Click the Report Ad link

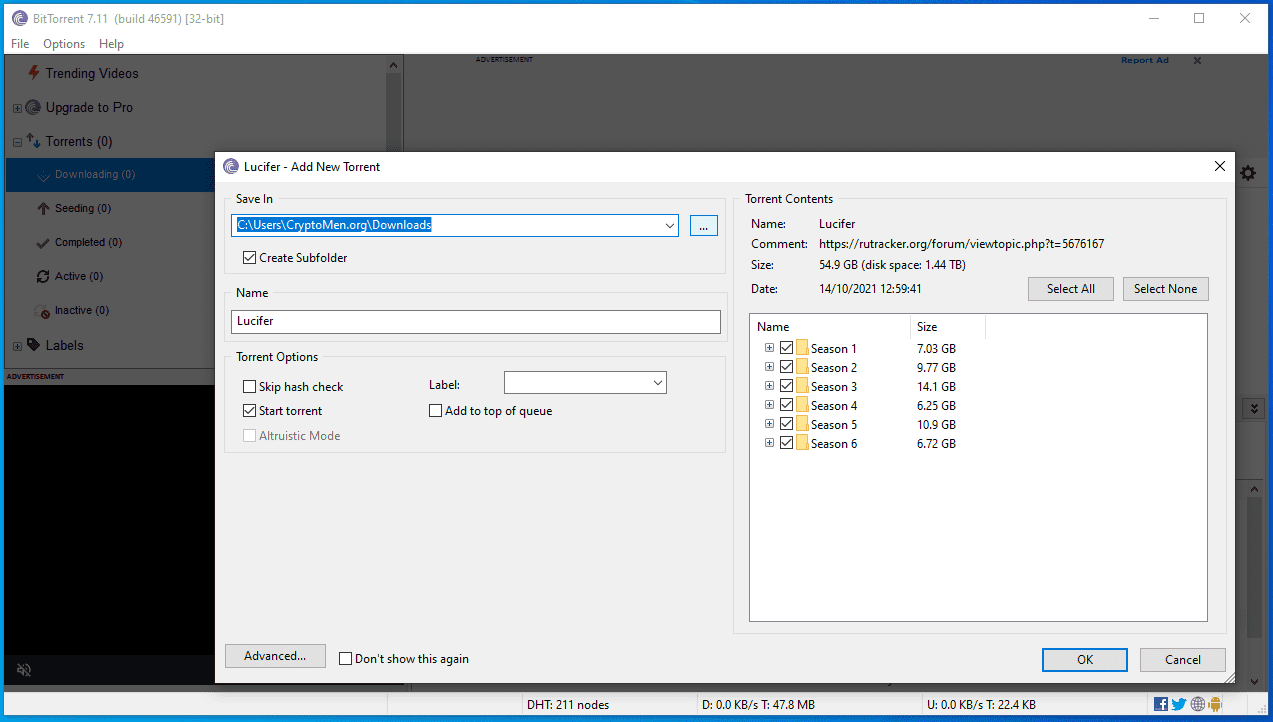click(1144, 60)
